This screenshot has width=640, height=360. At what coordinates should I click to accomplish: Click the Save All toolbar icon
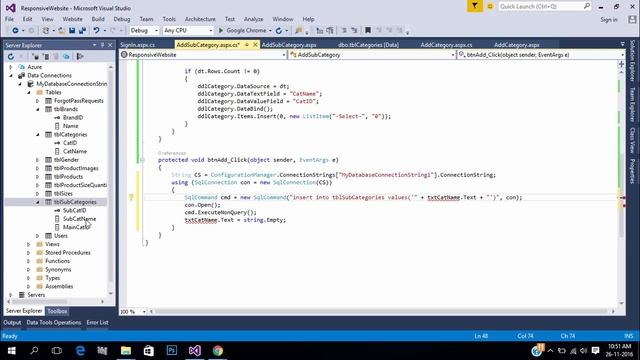(82, 30)
